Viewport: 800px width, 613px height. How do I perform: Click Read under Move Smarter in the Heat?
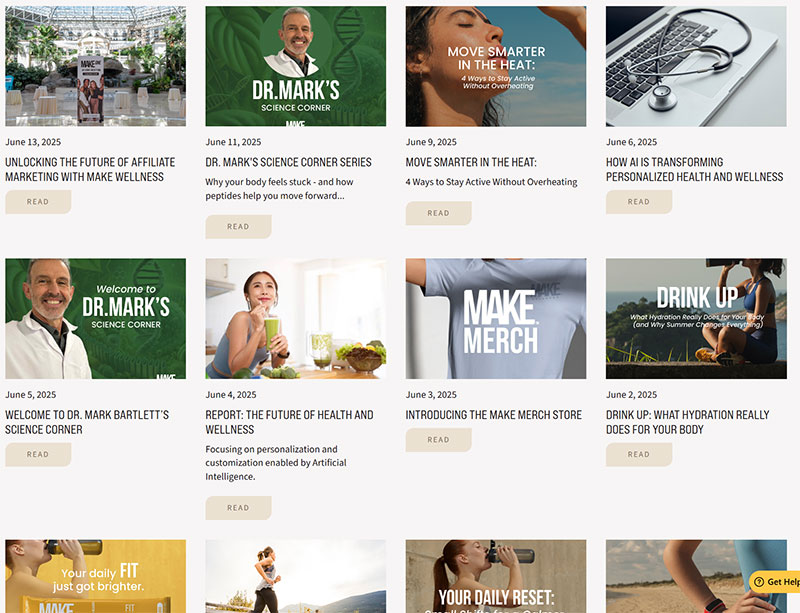tap(439, 213)
